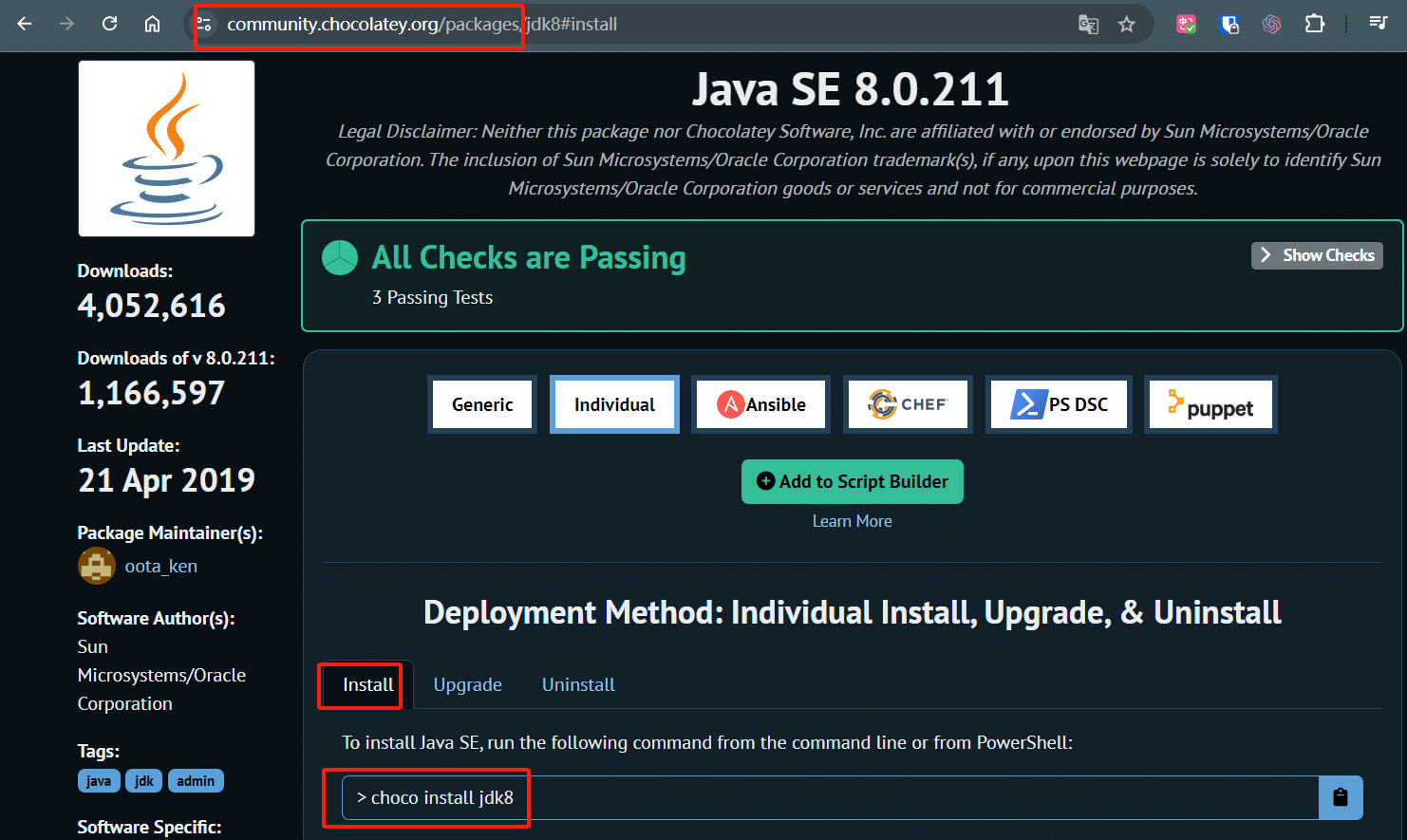Switch to the Uninstall tab

click(x=578, y=684)
